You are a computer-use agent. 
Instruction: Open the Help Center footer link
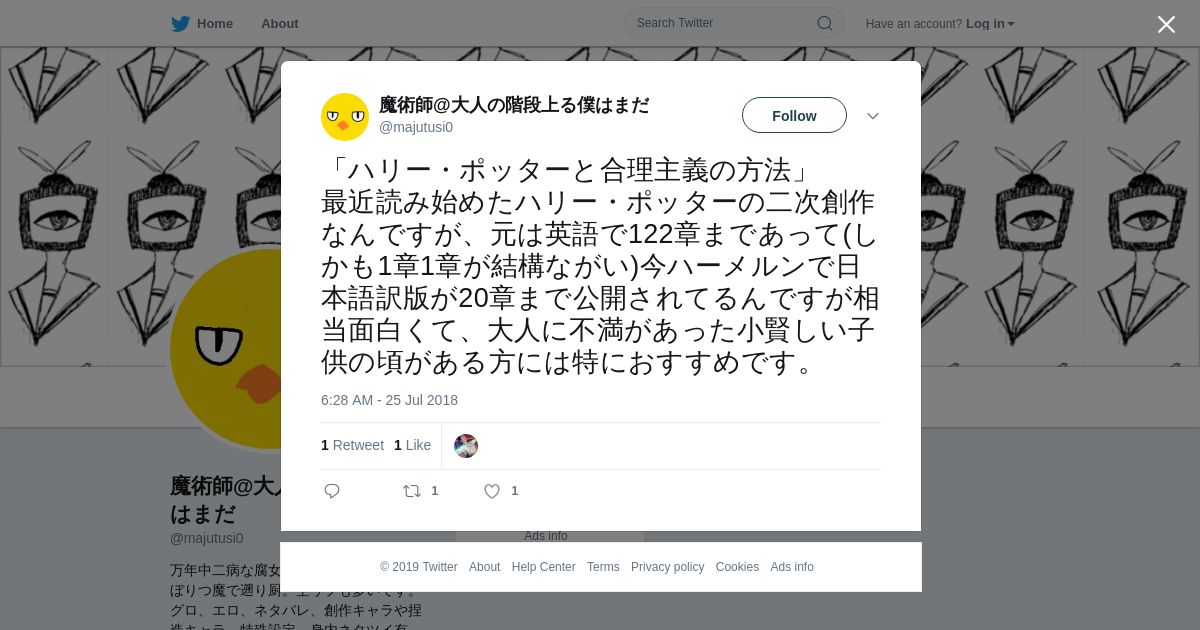point(543,567)
